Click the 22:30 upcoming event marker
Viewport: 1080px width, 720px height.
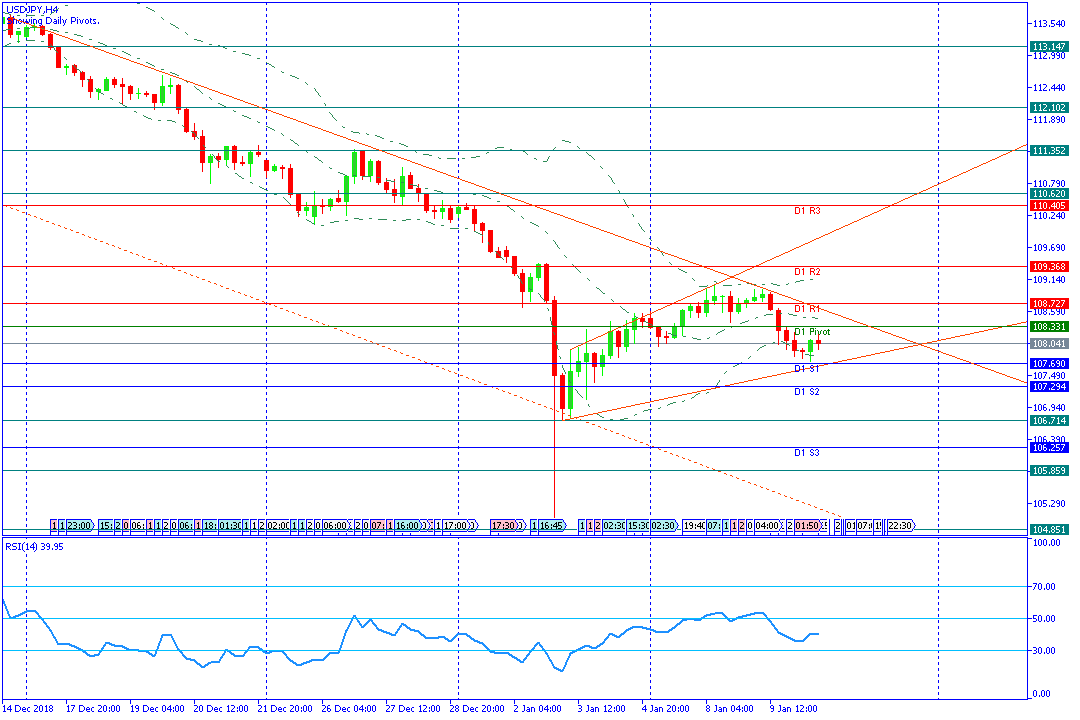[900, 526]
